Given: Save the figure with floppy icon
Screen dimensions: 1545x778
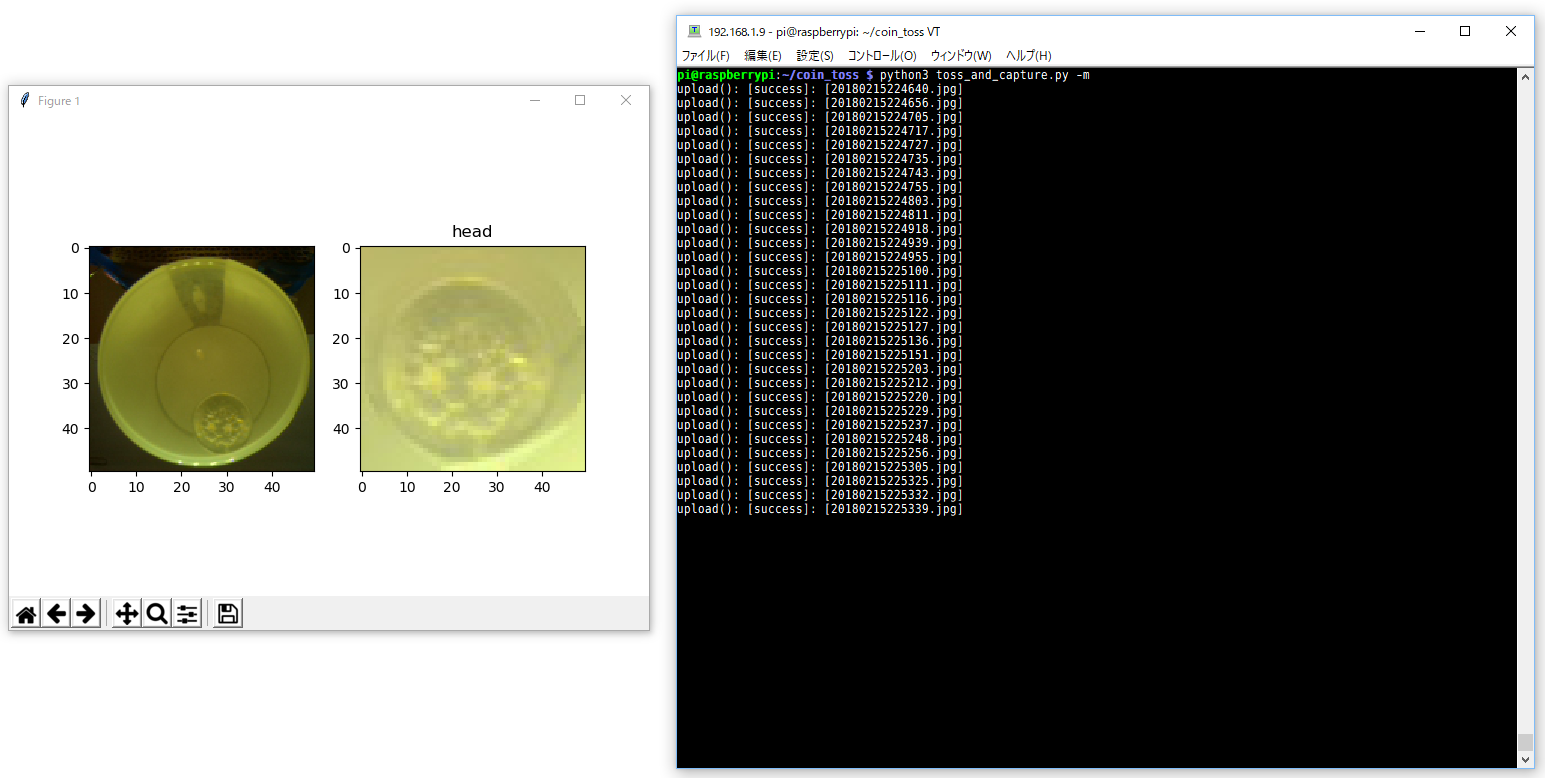Looking at the screenshot, I should 228,614.
